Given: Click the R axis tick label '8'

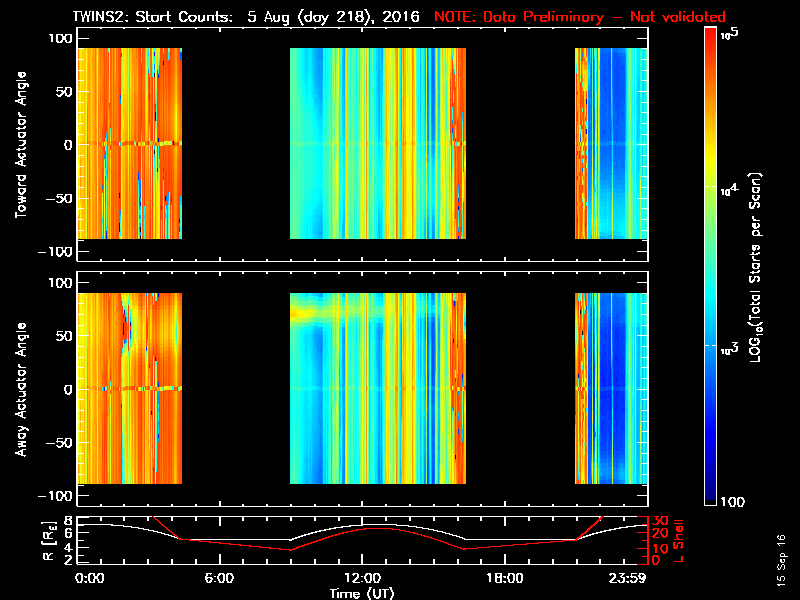Looking at the screenshot, I should (x=67, y=521).
